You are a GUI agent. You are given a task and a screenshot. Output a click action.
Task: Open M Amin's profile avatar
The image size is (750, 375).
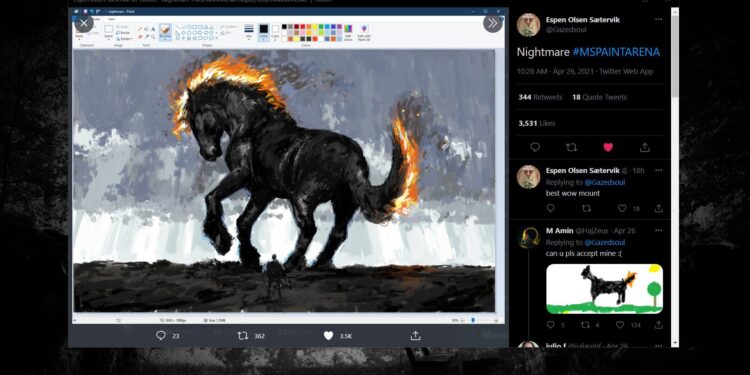pos(528,237)
